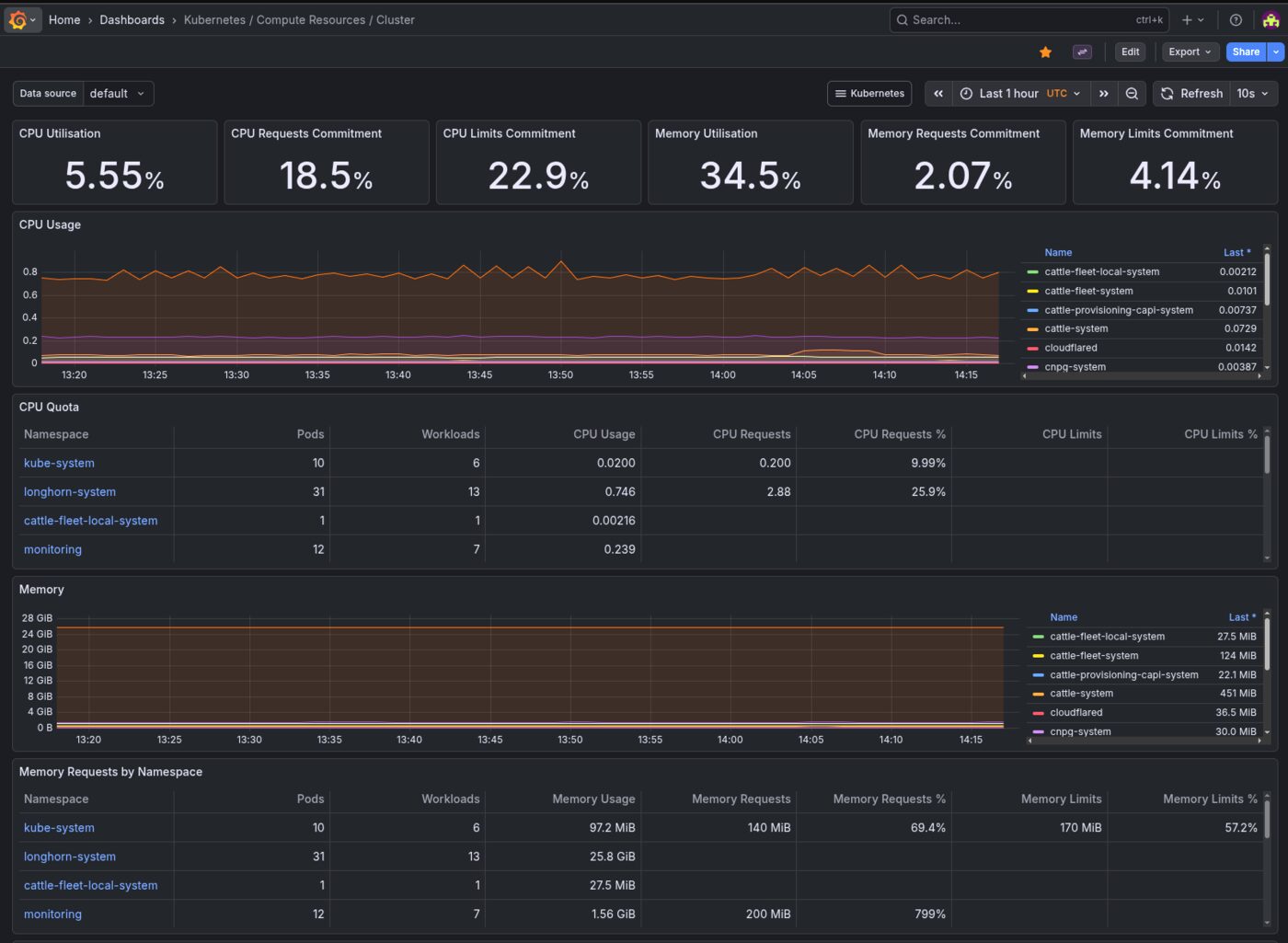Toggle cattle-fleet-local-system series in CPU Usage legend

(x=1101, y=272)
